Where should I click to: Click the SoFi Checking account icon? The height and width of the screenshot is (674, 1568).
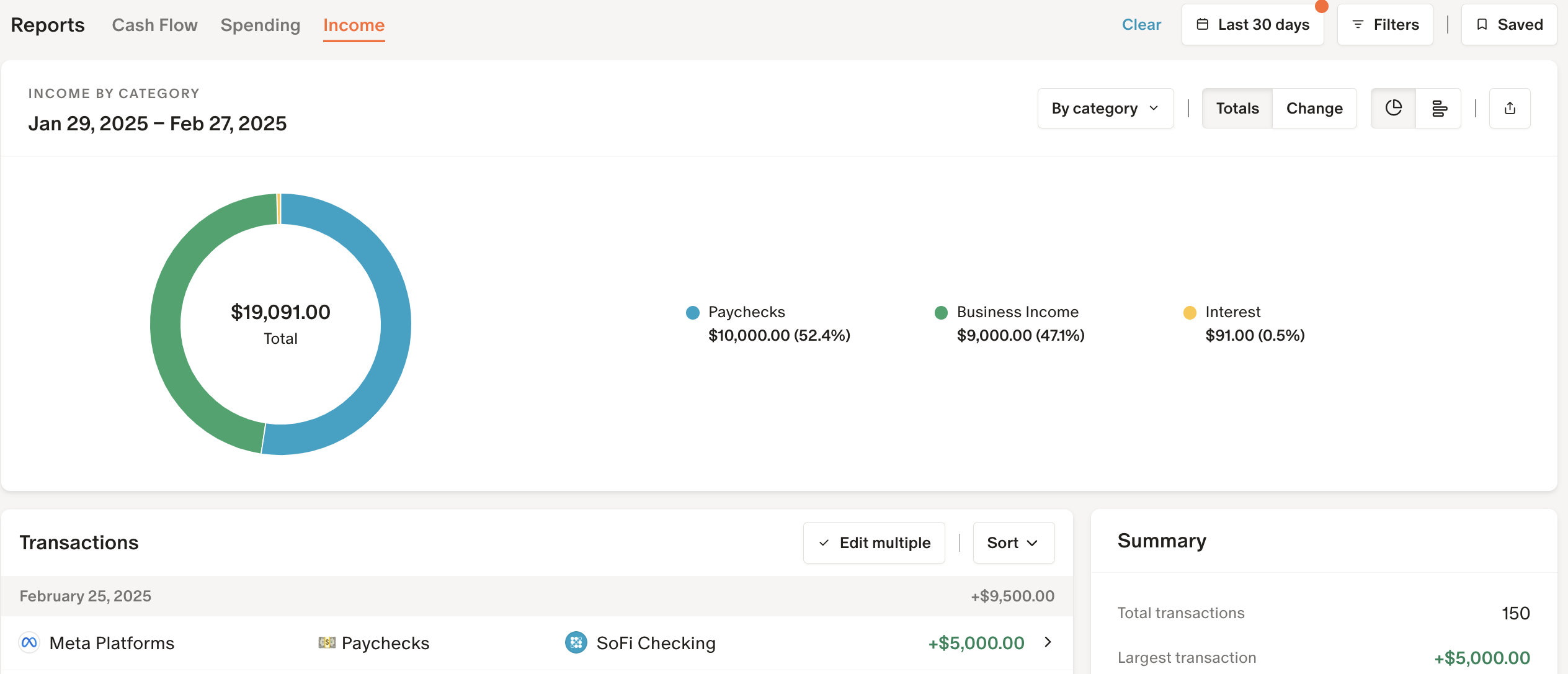pyautogui.click(x=576, y=642)
